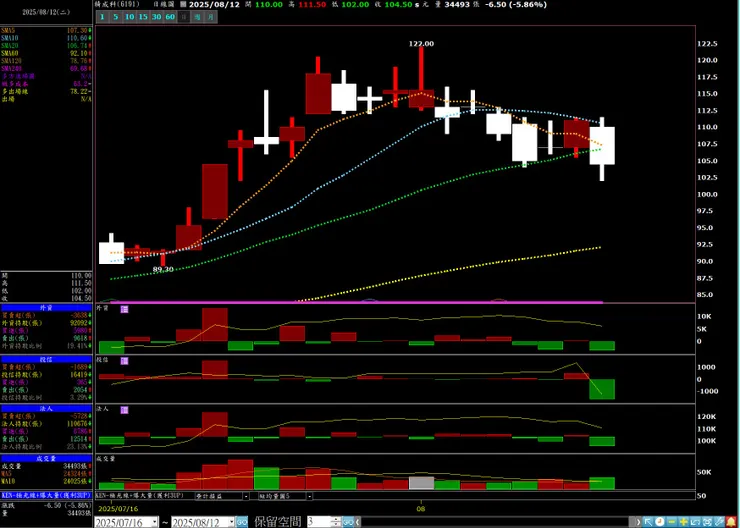Click the SMA5 value 107.30
Screen dimensions: 740x528
pos(78,30)
